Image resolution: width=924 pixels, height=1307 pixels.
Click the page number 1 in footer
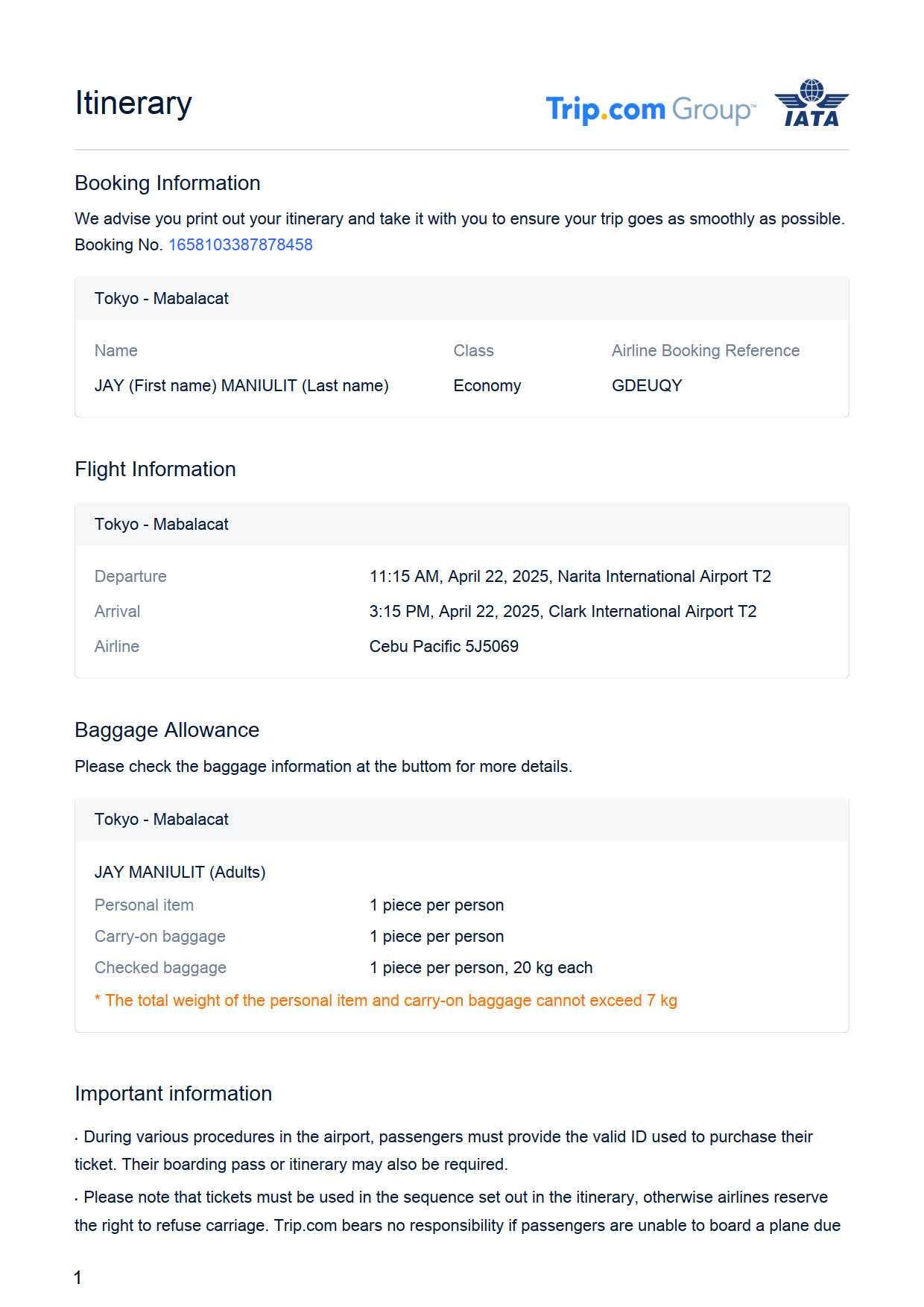click(77, 1277)
